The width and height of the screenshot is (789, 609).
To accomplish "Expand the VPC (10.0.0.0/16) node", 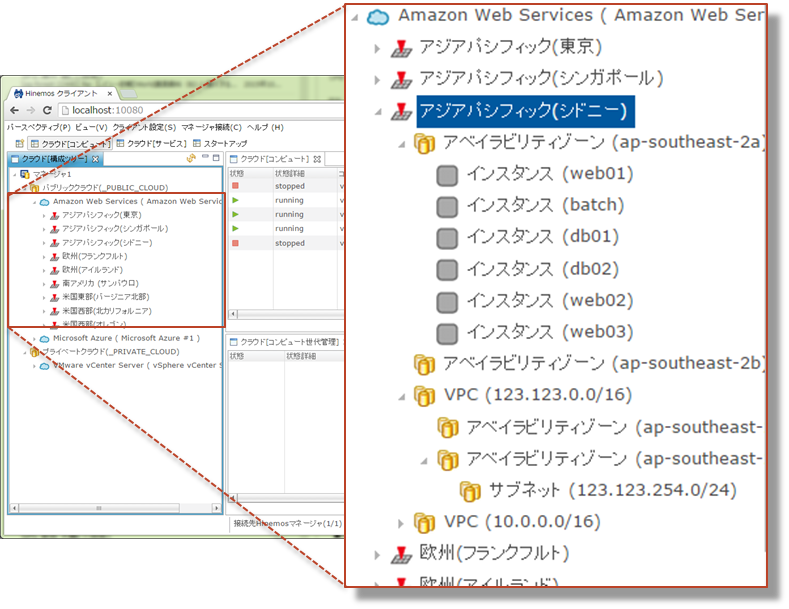I will (x=401, y=524).
